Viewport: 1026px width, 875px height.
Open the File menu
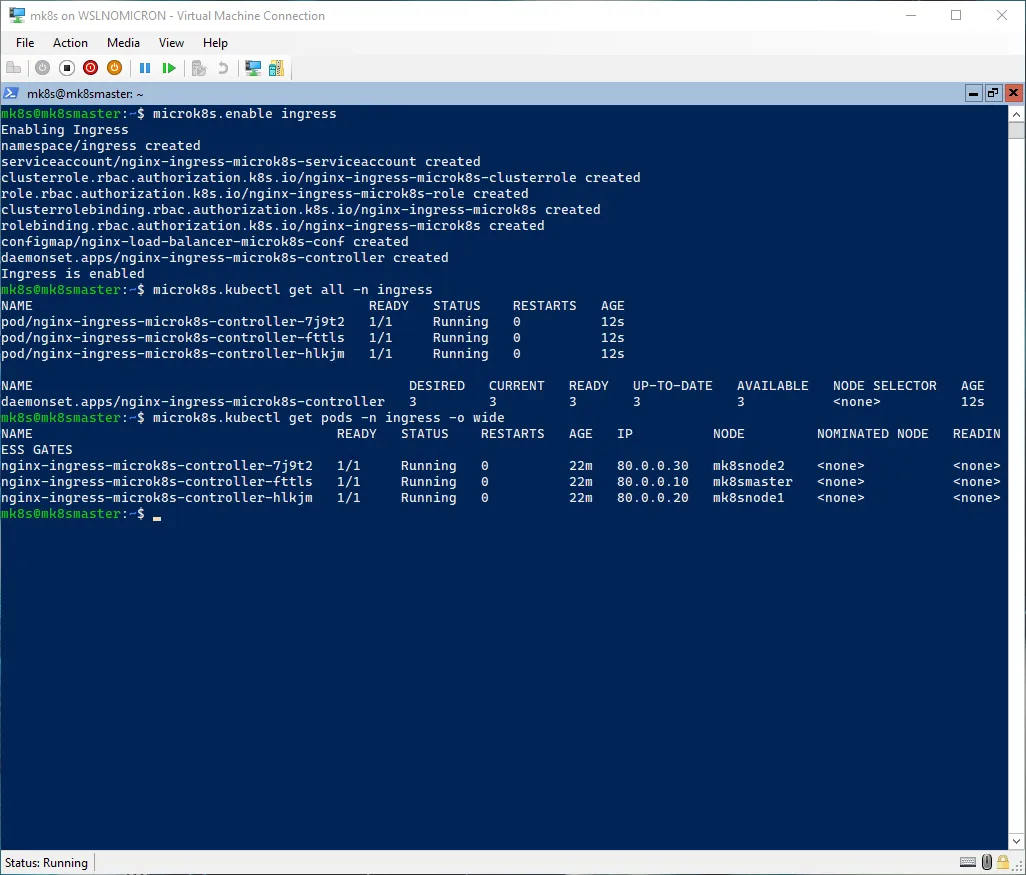[x=25, y=43]
